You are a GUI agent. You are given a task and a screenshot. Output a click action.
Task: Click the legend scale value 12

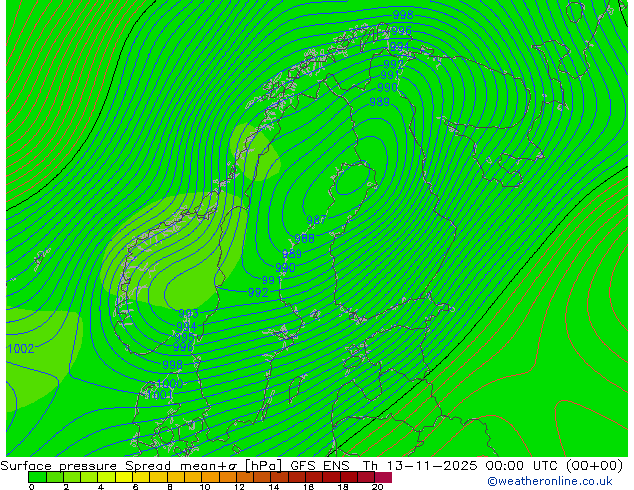[239, 487]
